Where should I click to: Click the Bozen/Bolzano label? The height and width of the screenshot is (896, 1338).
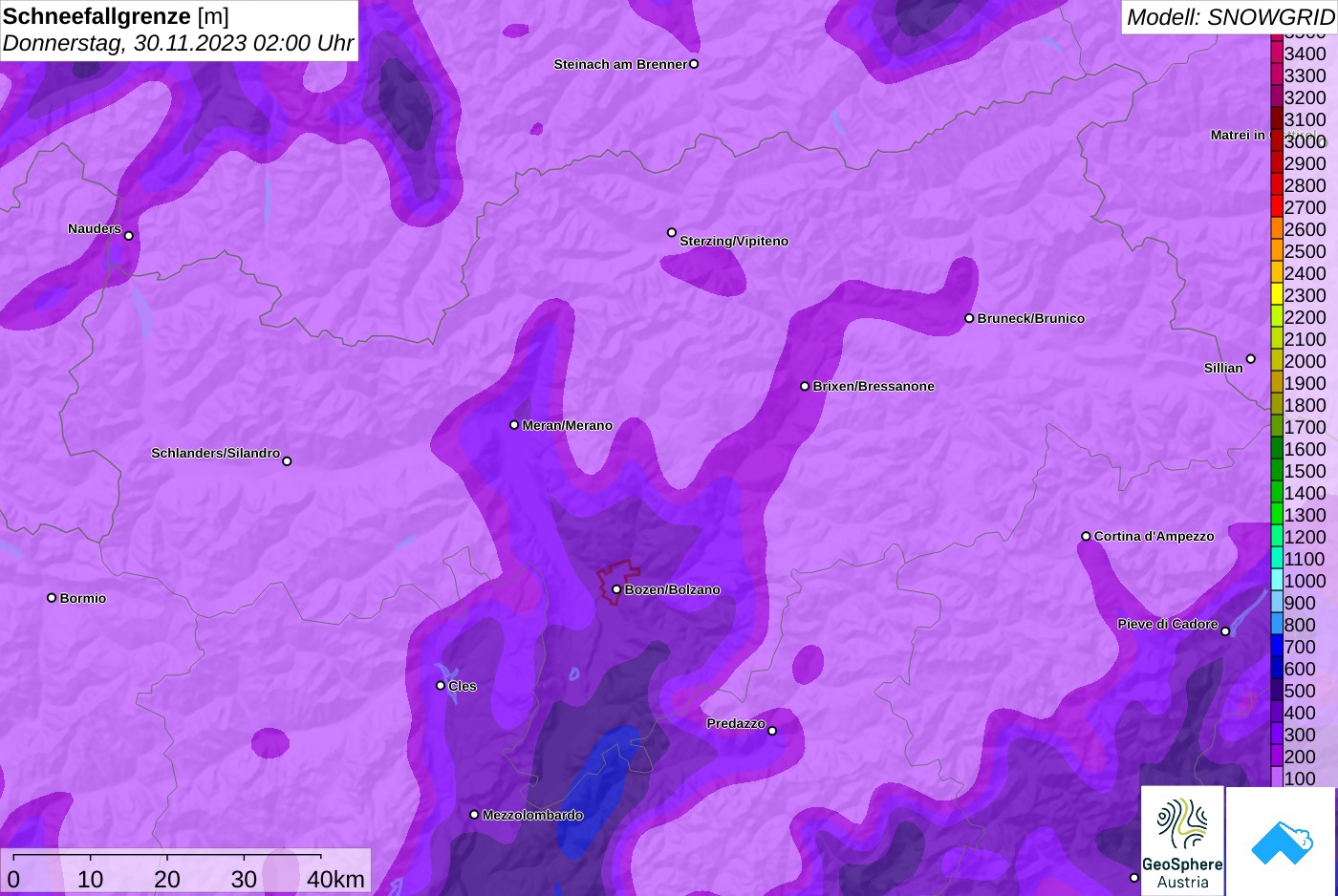coord(672,589)
